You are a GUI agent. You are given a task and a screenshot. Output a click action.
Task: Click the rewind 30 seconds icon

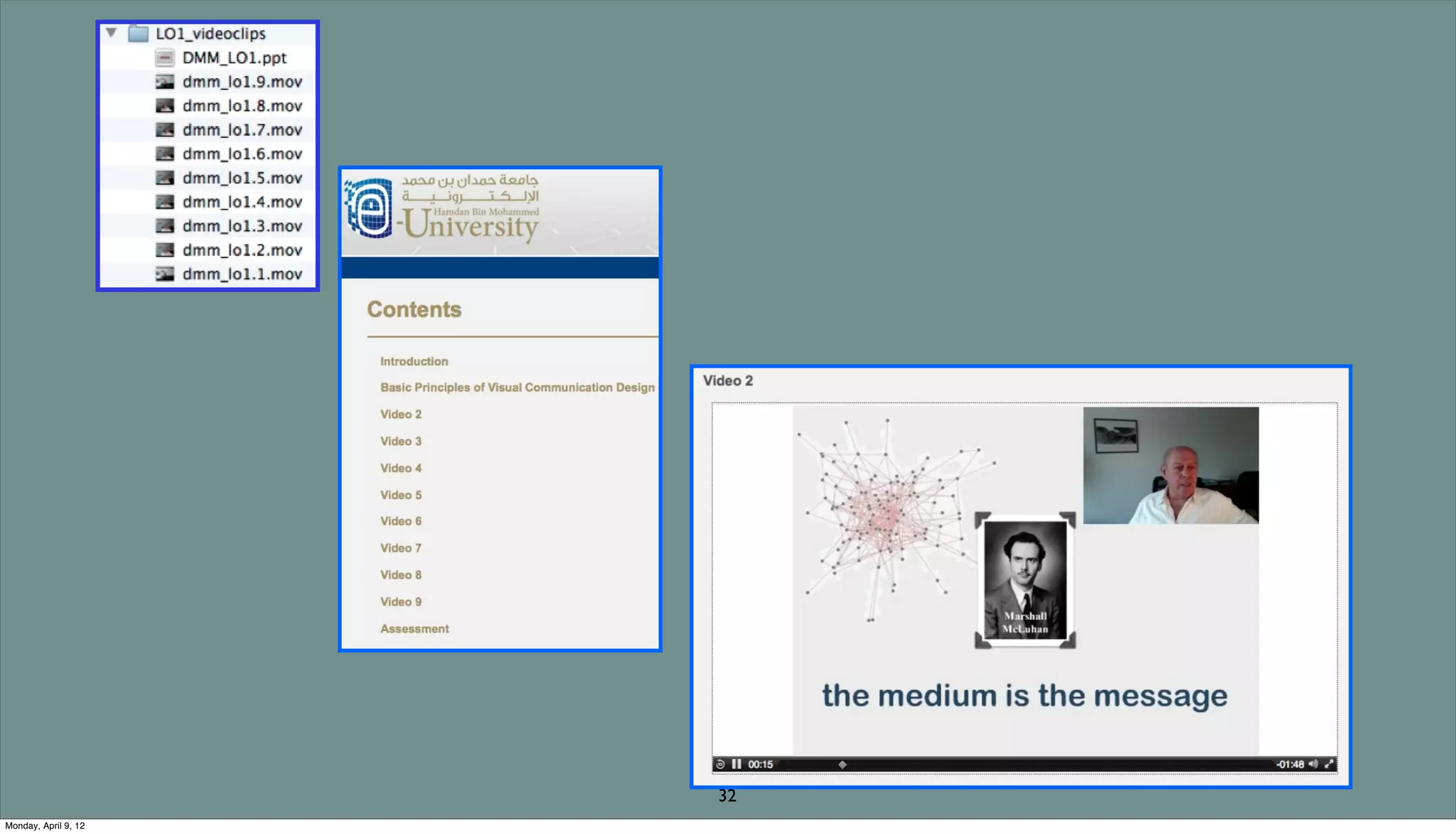pos(720,764)
